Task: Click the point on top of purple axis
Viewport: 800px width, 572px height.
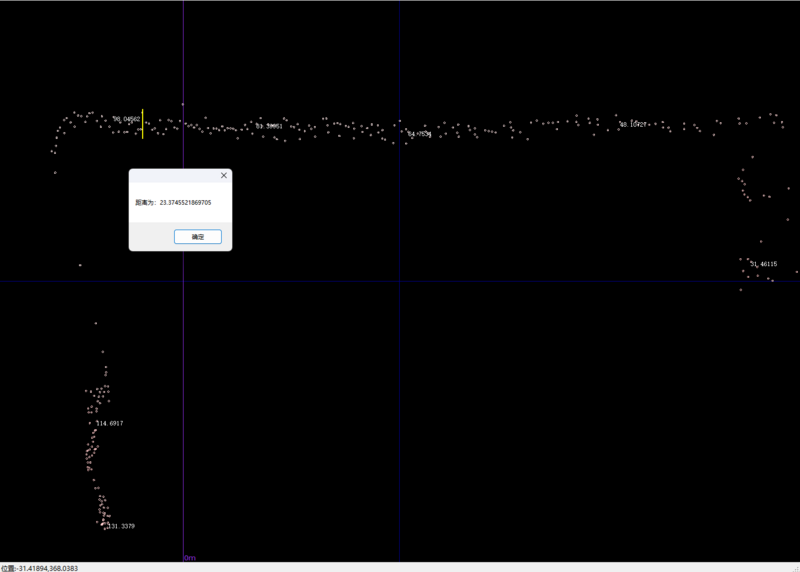Action: 183,103
